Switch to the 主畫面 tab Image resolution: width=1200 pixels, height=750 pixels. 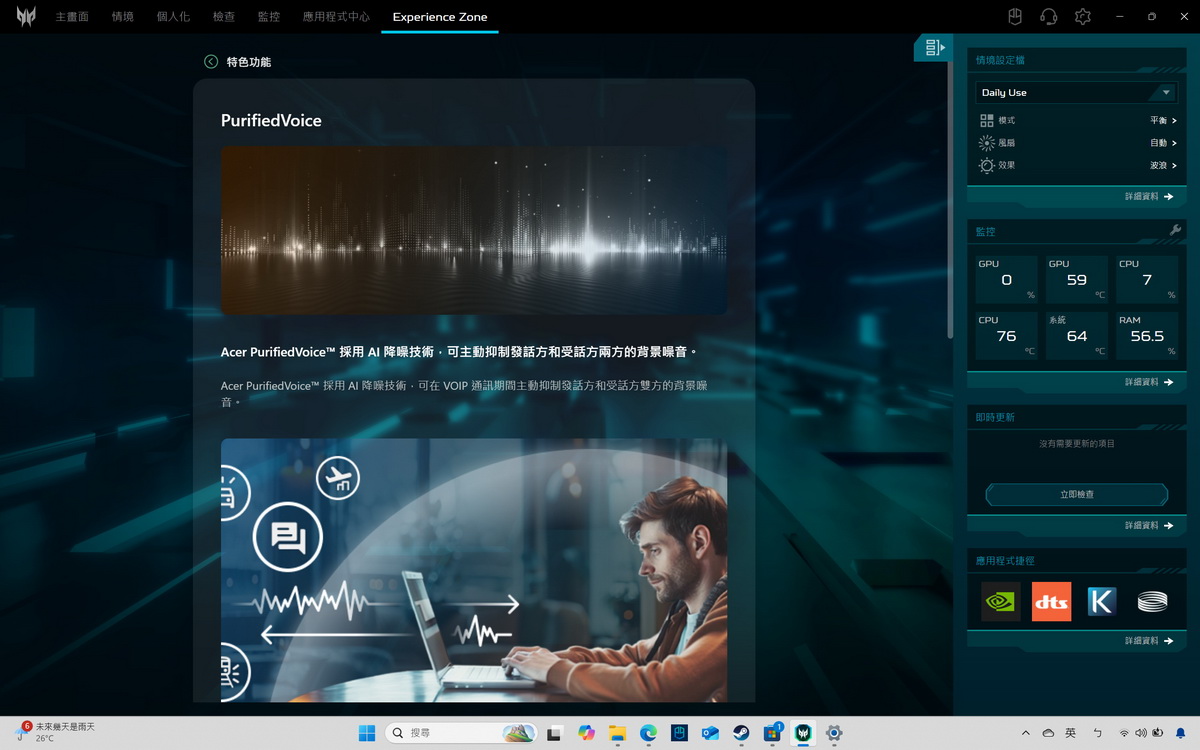pos(72,17)
